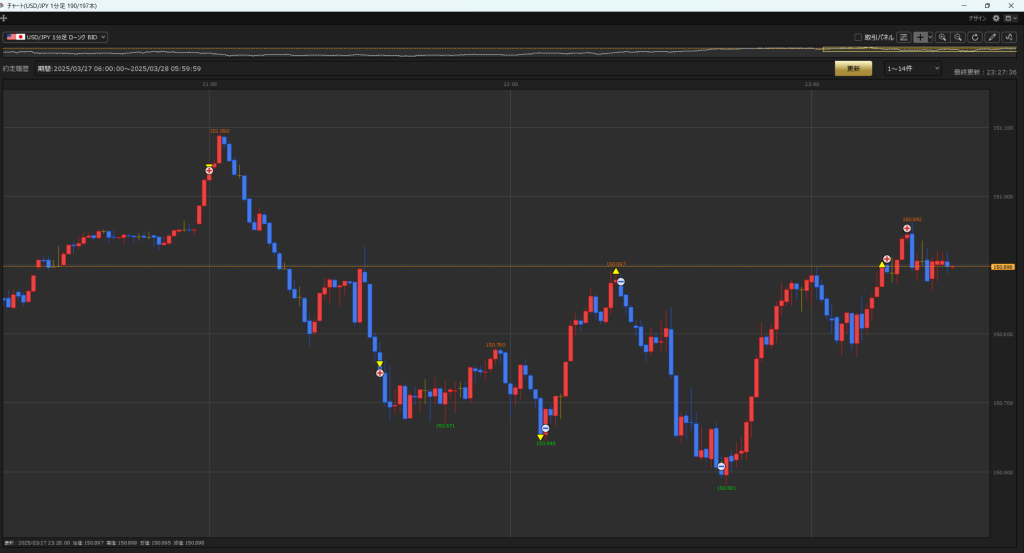Viewport: 1024px width, 553px height.
Task: Click the 約定履歴 label
Action: click(16, 69)
